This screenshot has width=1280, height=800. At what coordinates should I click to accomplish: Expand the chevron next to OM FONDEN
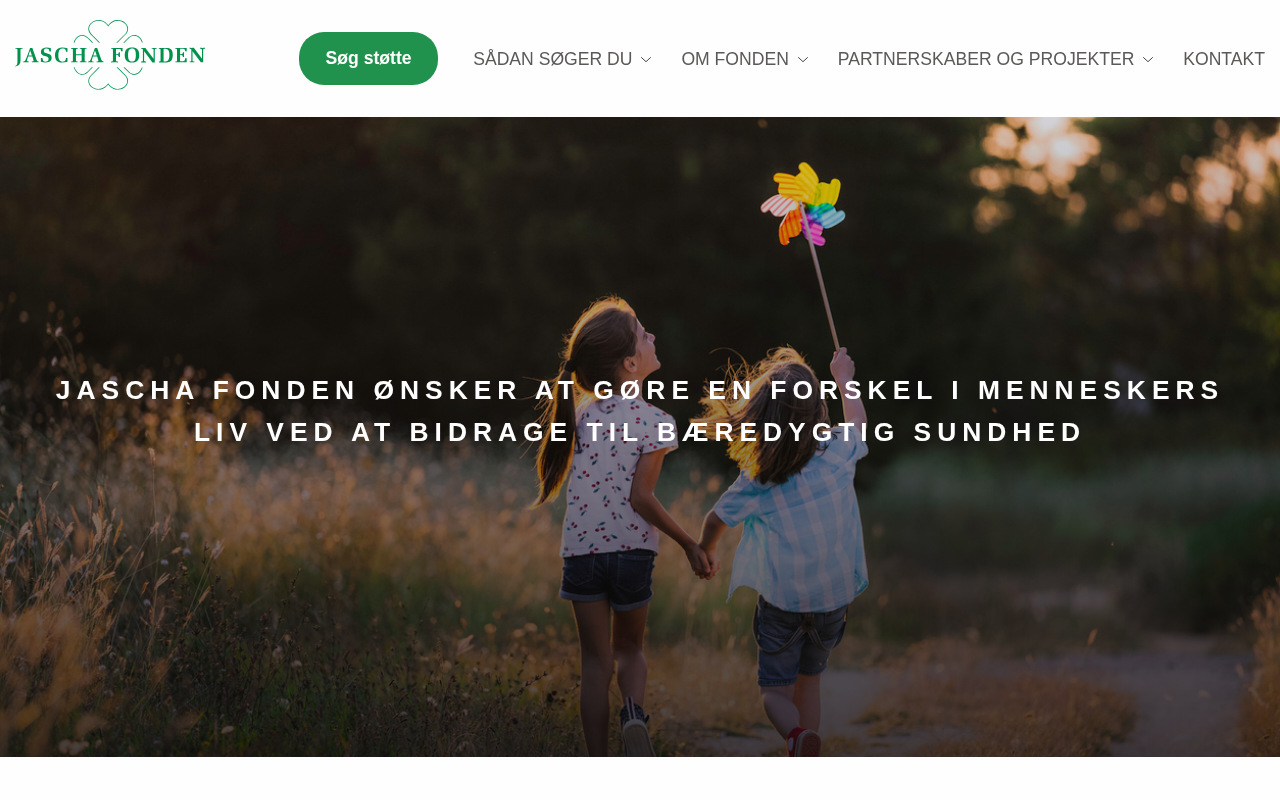point(802,60)
